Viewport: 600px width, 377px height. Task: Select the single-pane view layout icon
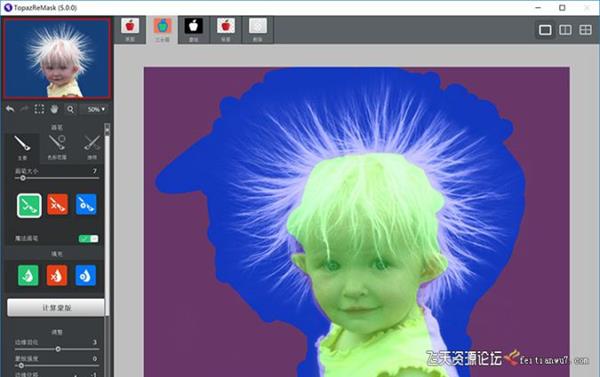(x=545, y=30)
